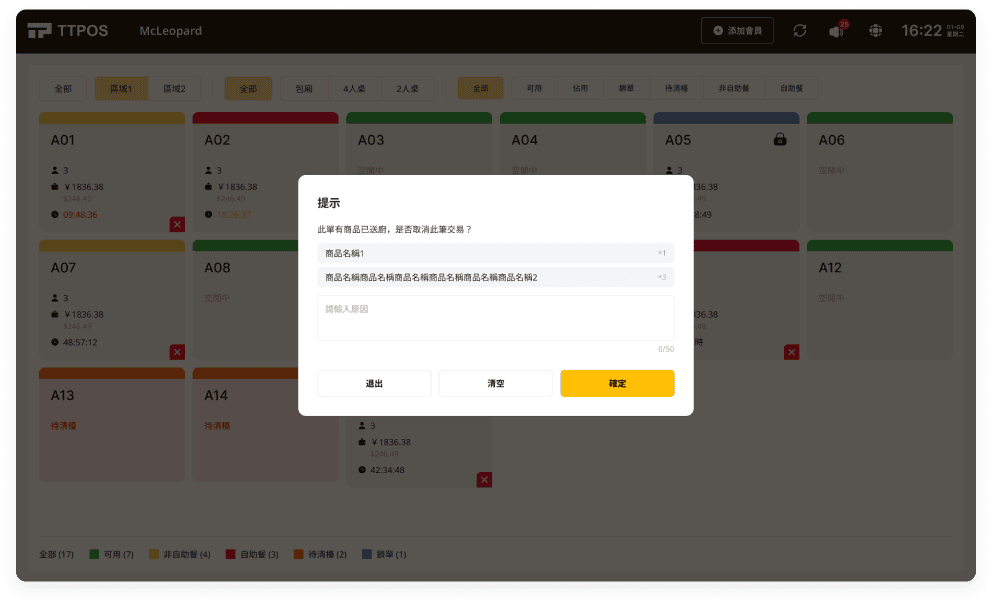This screenshot has height=605, width=992.
Task: Select the 包廂 table type filter
Action: [304, 89]
